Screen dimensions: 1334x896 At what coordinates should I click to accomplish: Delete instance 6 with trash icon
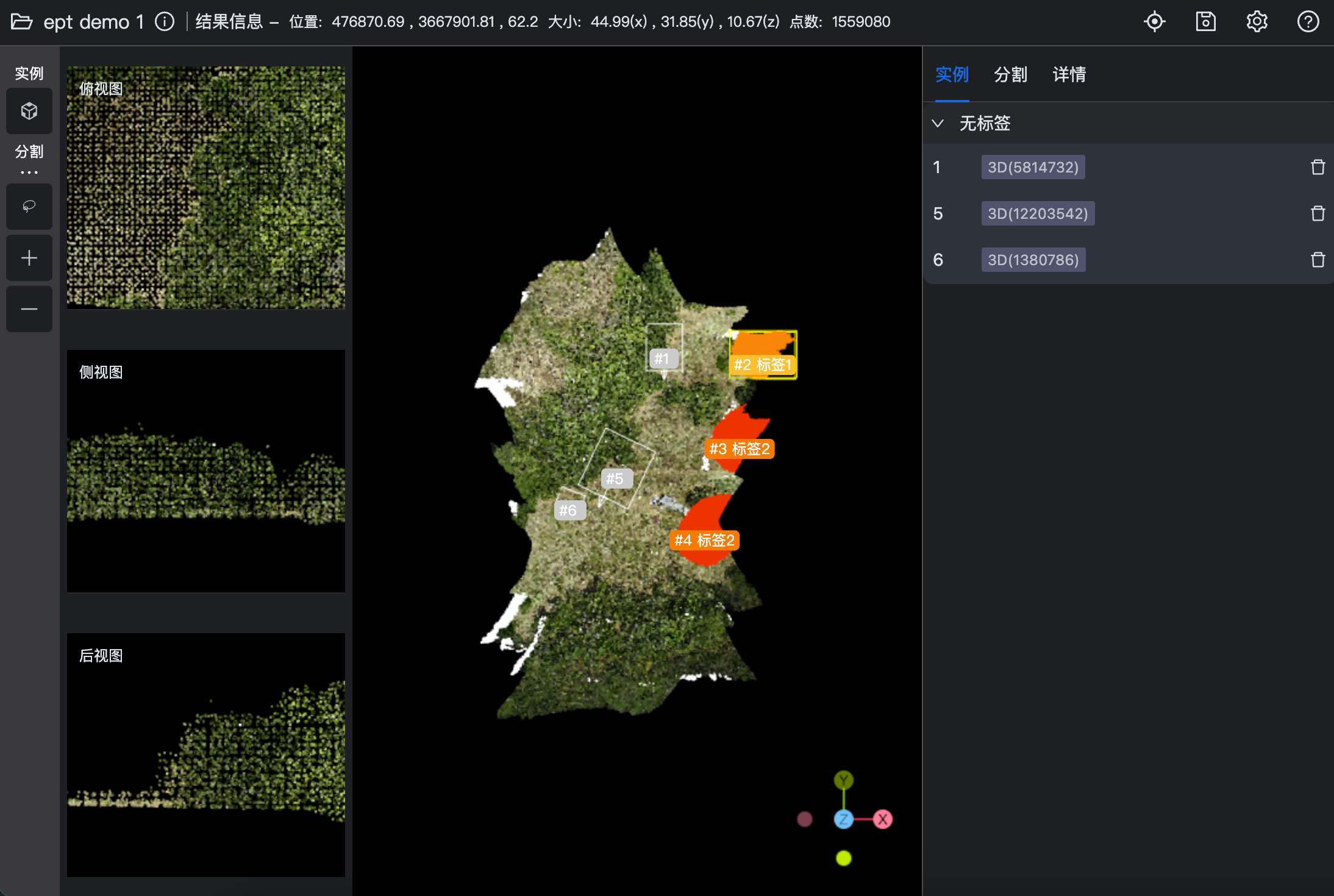[x=1318, y=260]
